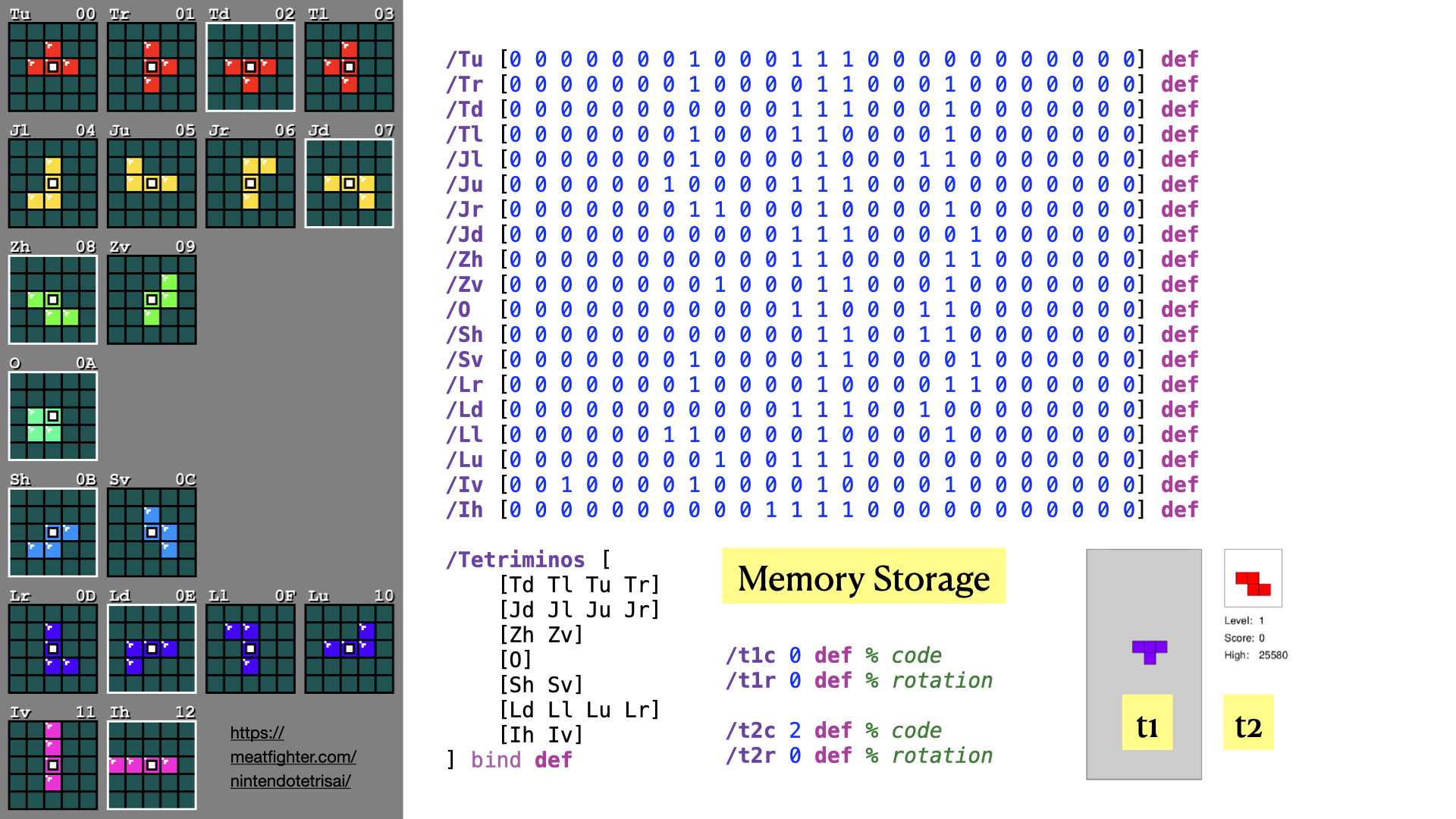Open the meatfighter.com nintendotetrisai link
This screenshot has height=819, width=1456.
293,757
